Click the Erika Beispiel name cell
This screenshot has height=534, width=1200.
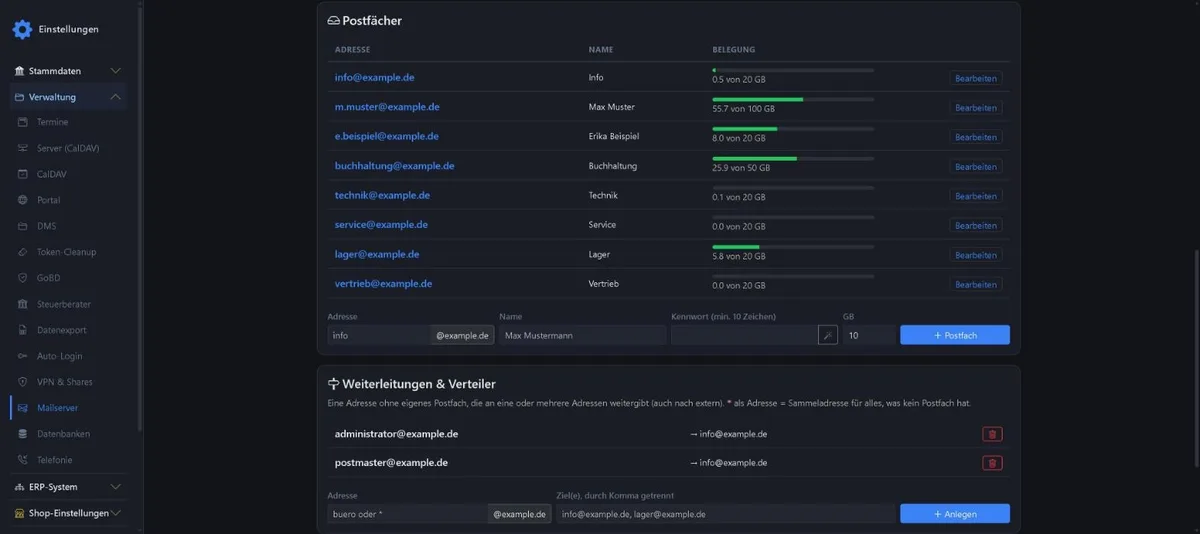pos(614,136)
